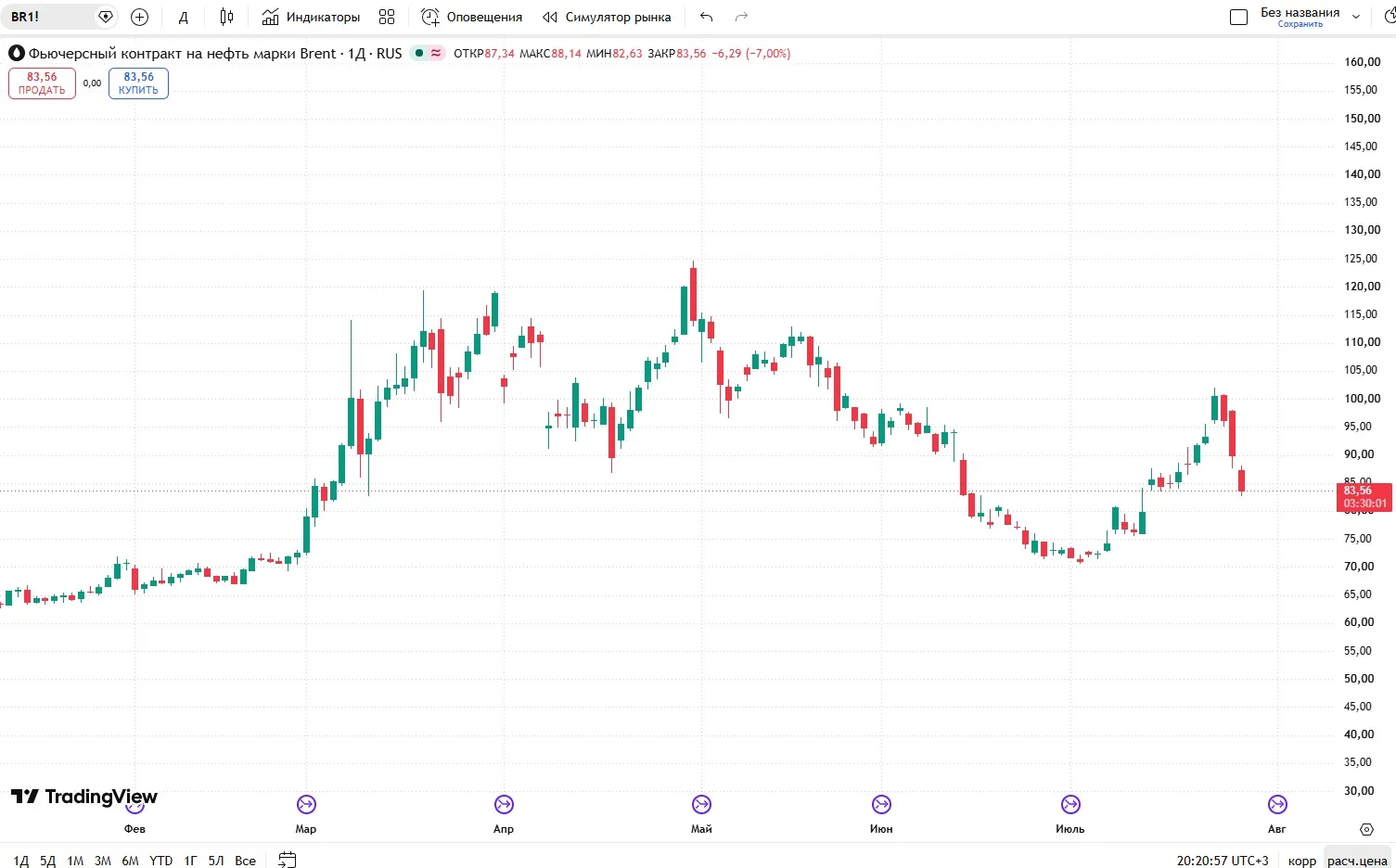Redo the chart action
1396x868 pixels.
(x=741, y=17)
